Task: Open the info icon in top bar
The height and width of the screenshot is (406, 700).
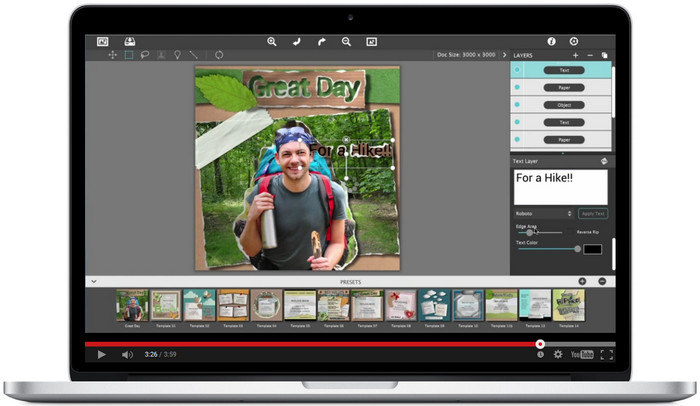Action: tap(549, 41)
